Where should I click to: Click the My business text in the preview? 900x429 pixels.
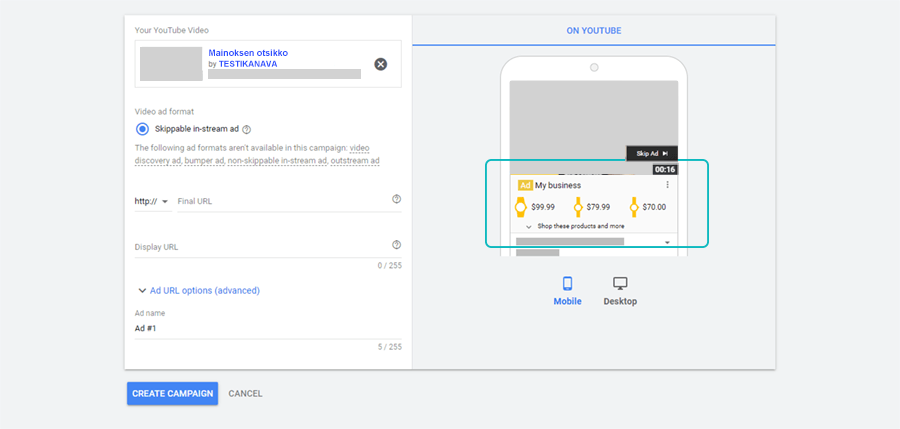click(558, 185)
